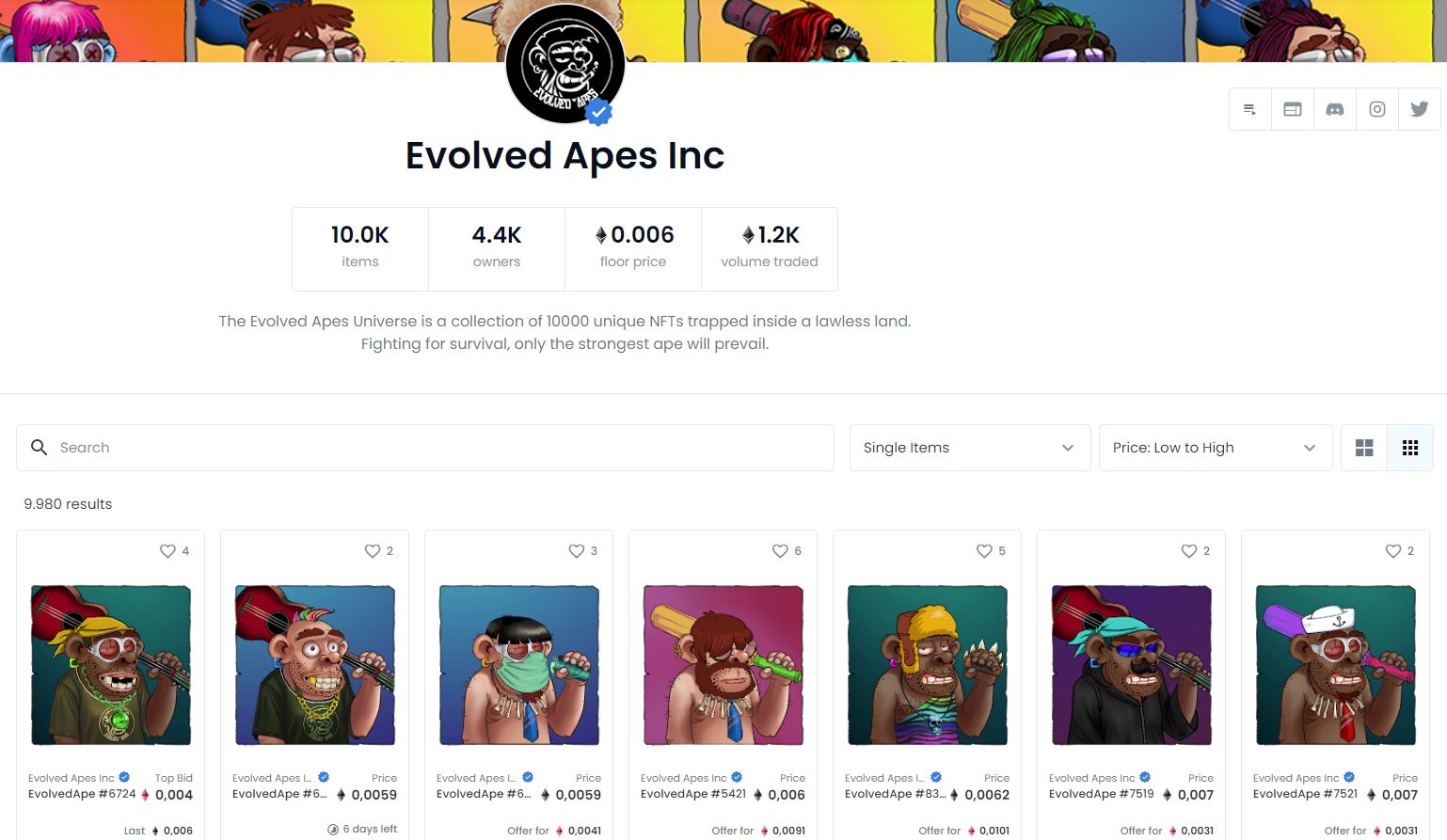Favorite EvolvedApe #6724 with heart icon
The image size is (1447, 840).
pyautogui.click(x=167, y=551)
